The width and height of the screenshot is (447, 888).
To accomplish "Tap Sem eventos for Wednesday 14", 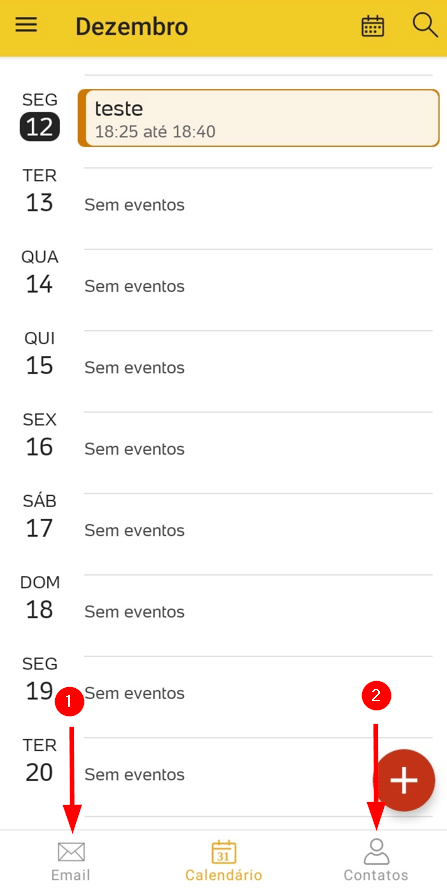I will tap(135, 286).
